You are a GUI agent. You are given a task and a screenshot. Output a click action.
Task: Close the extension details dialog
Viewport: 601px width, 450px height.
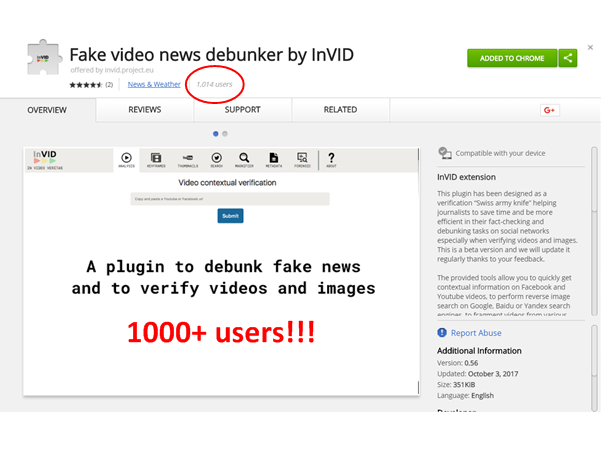[590, 48]
